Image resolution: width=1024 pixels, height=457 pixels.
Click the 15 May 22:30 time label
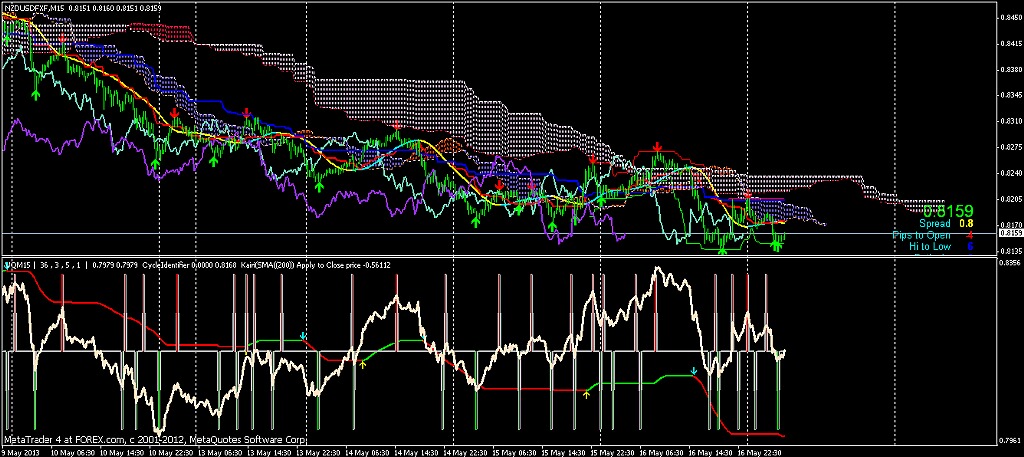coord(611,452)
